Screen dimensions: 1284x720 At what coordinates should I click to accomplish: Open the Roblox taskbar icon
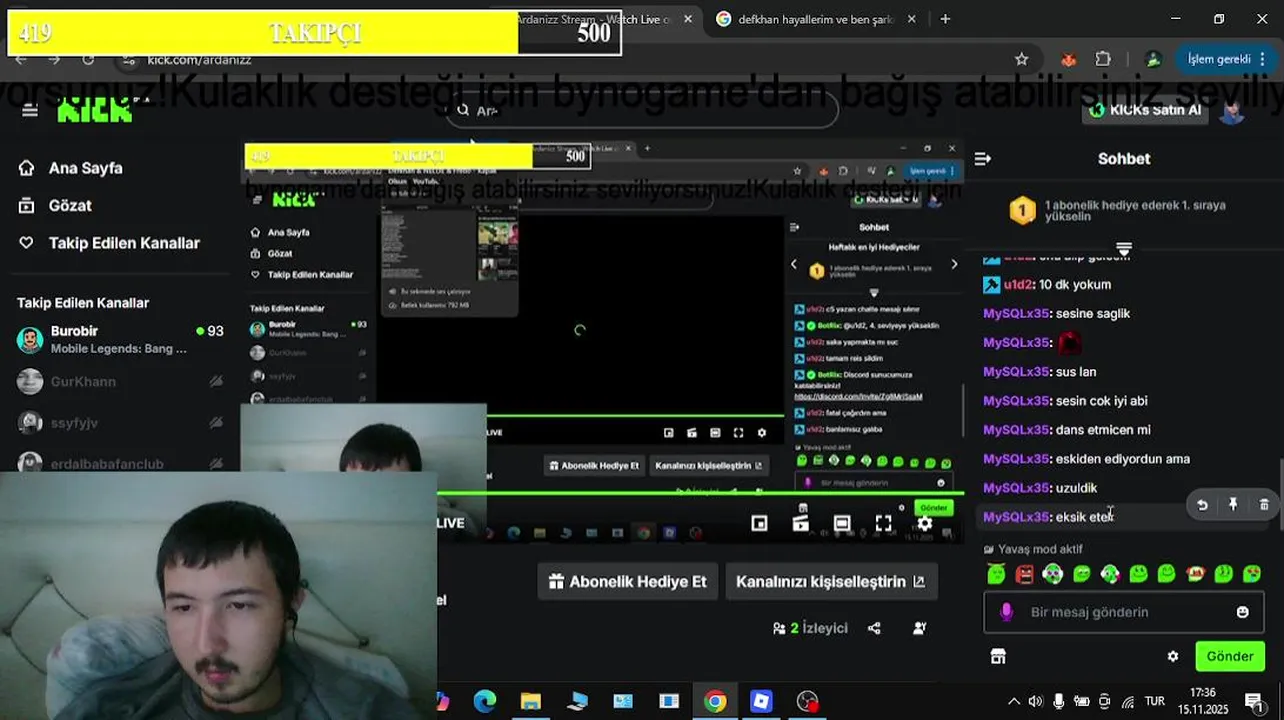coord(761,702)
